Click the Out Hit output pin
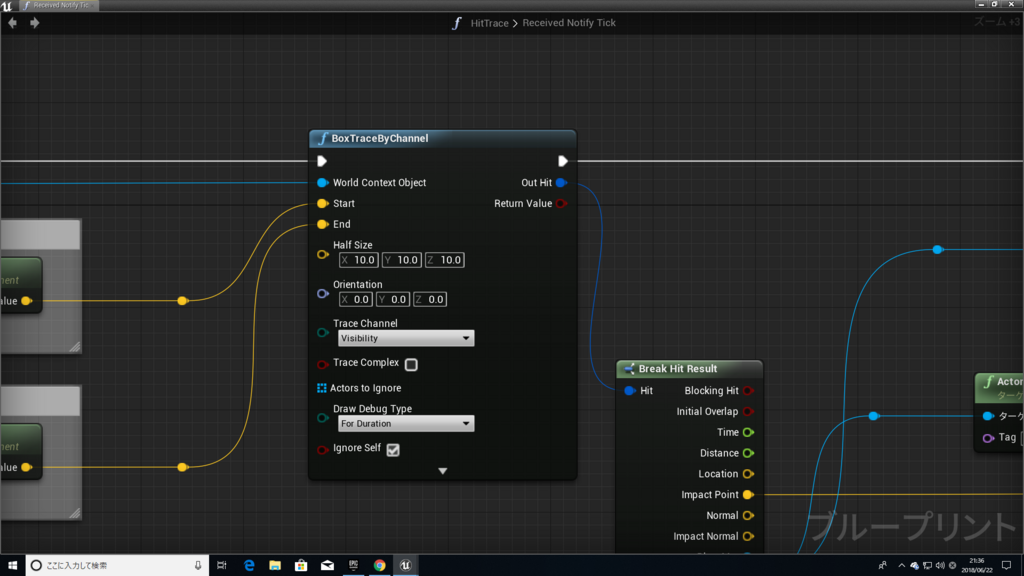The image size is (1024, 576). (x=562, y=183)
